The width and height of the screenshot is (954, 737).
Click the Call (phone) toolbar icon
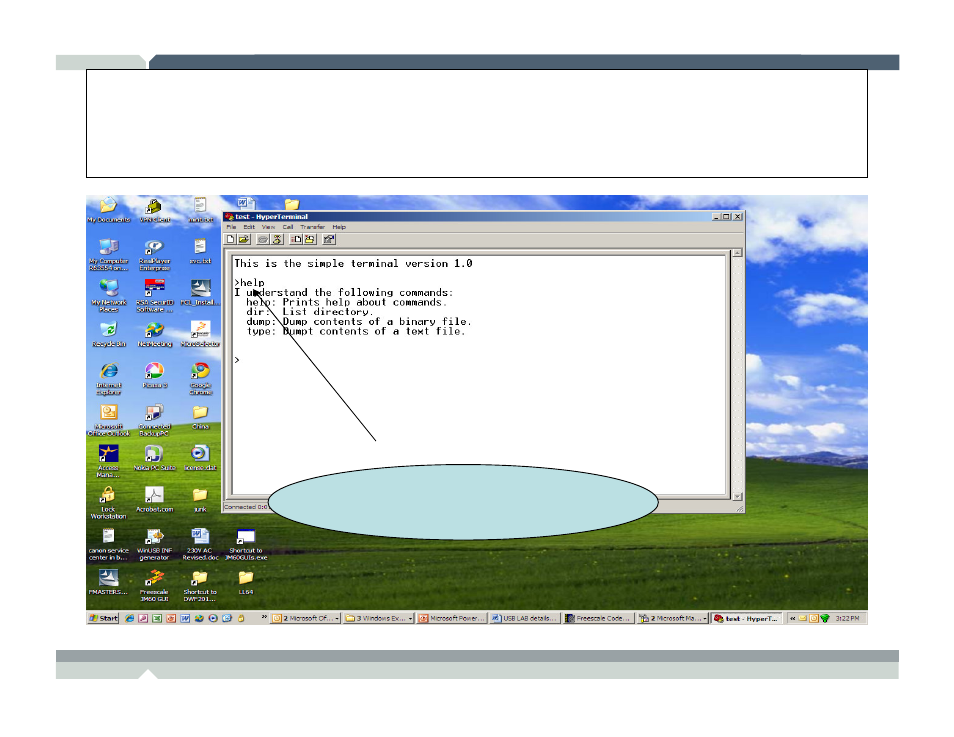click(263, 239)
